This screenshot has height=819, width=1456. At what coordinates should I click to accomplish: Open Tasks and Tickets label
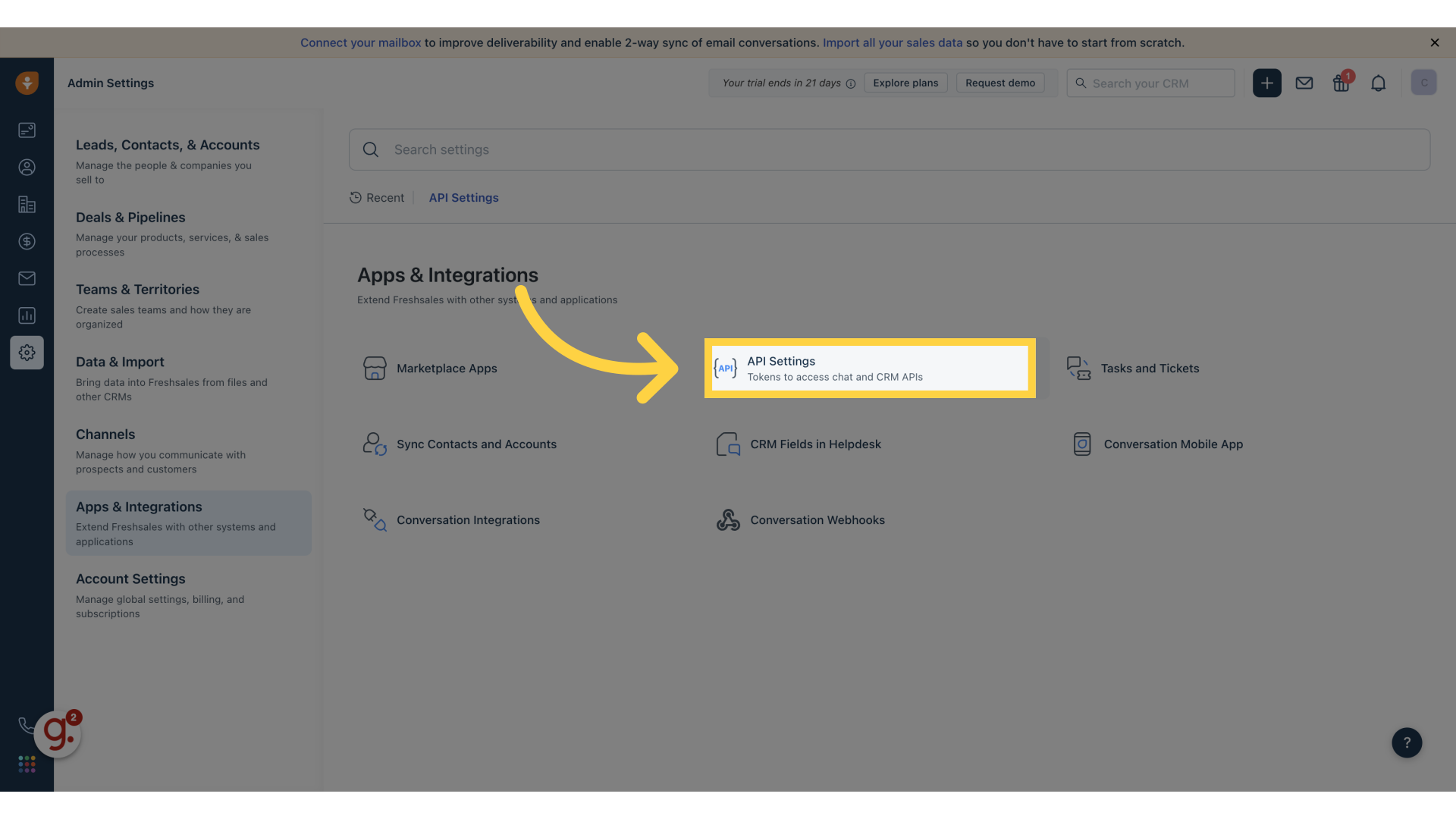click(1150, 369)
